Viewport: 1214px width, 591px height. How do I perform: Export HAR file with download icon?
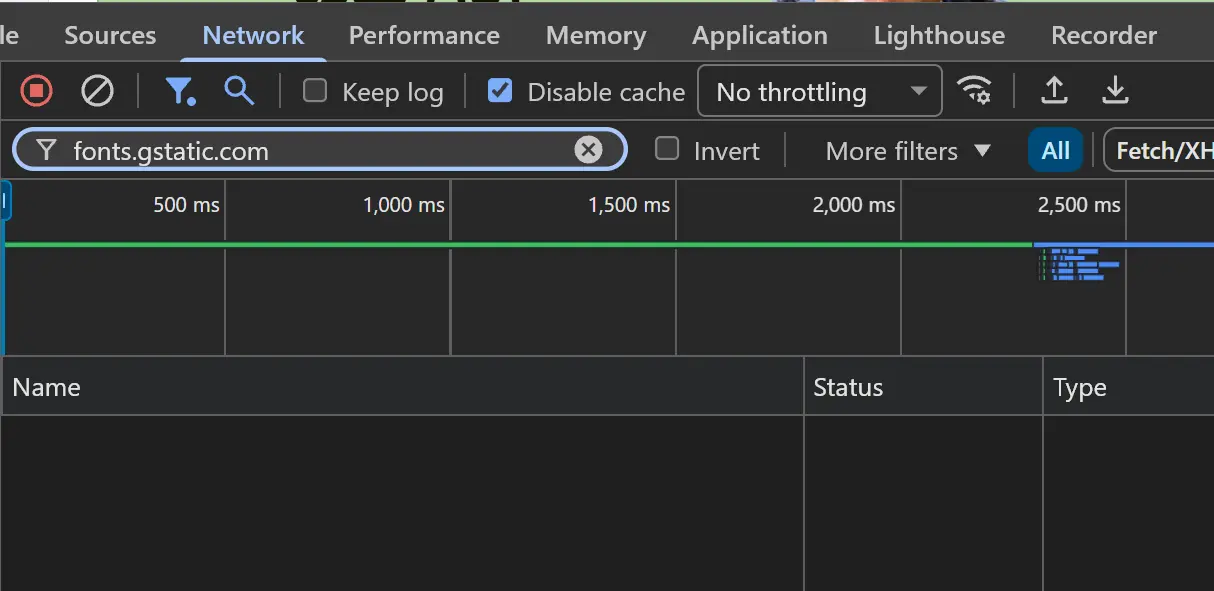(1115, 91)
